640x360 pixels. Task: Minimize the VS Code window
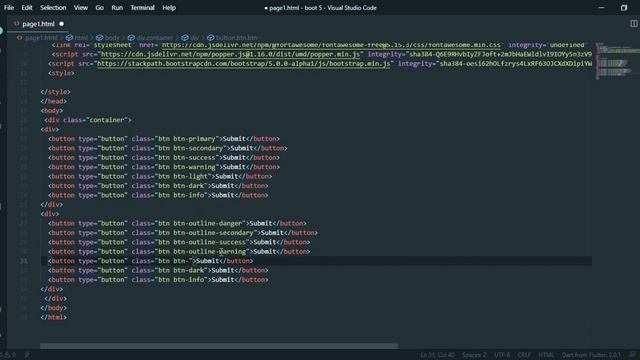pyautogui.click(x=601, y=8)
